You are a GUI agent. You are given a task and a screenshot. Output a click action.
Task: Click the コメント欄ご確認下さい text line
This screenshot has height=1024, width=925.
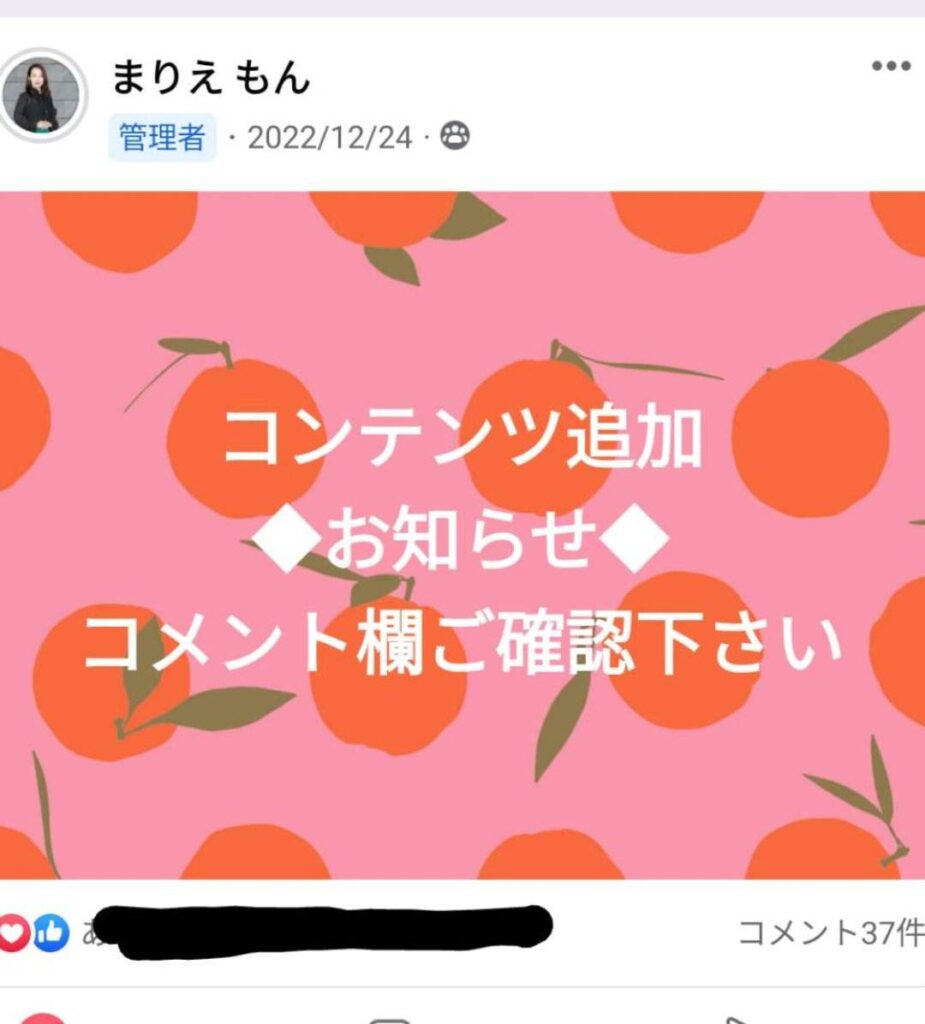click(462, 643)
